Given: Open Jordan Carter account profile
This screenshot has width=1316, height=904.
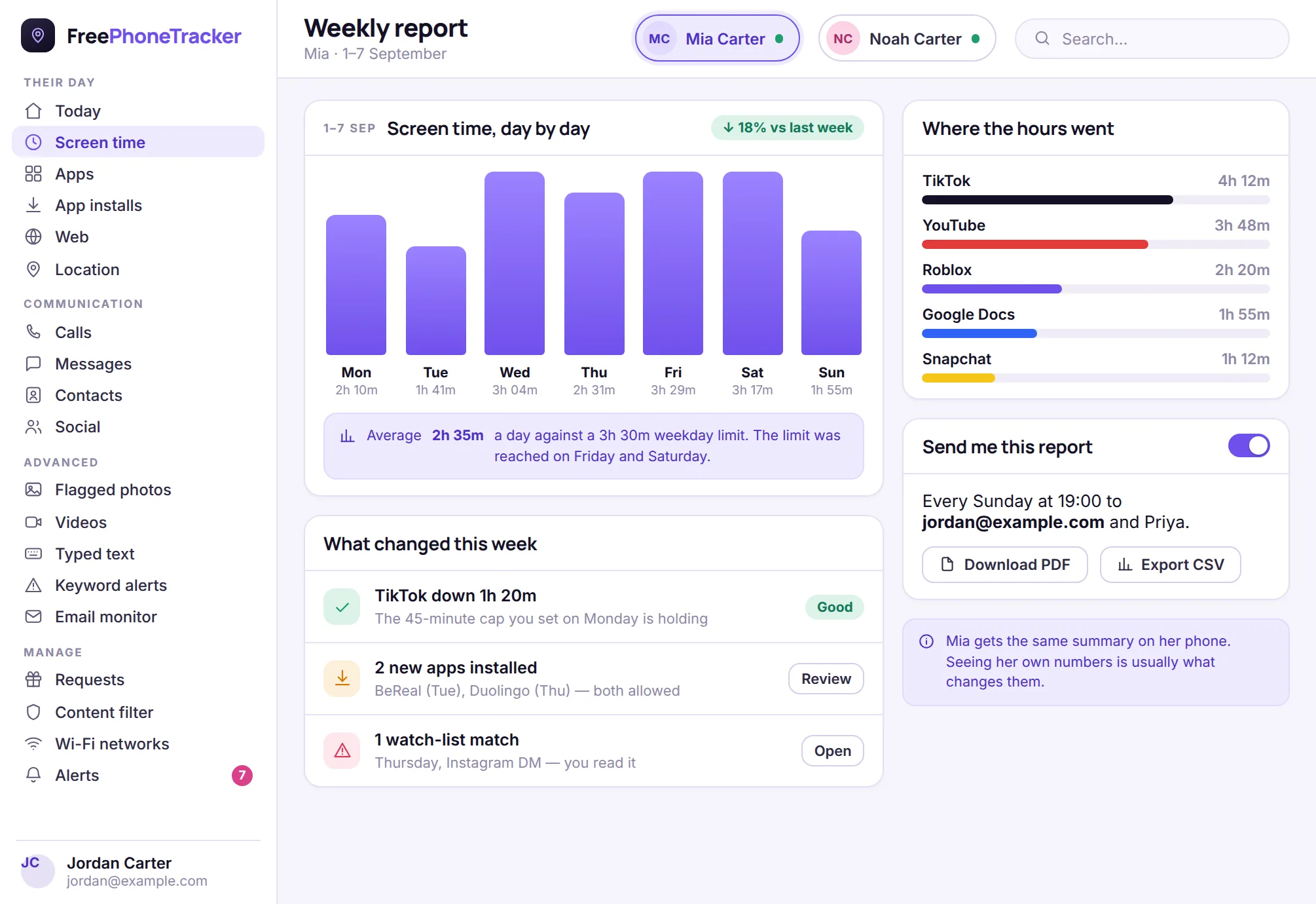Looking at the screenshot, I should point(138,871).
